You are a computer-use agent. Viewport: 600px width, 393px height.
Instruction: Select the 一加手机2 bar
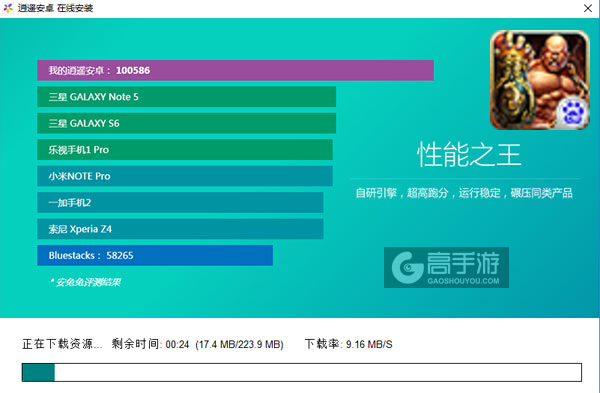point(180,202)
